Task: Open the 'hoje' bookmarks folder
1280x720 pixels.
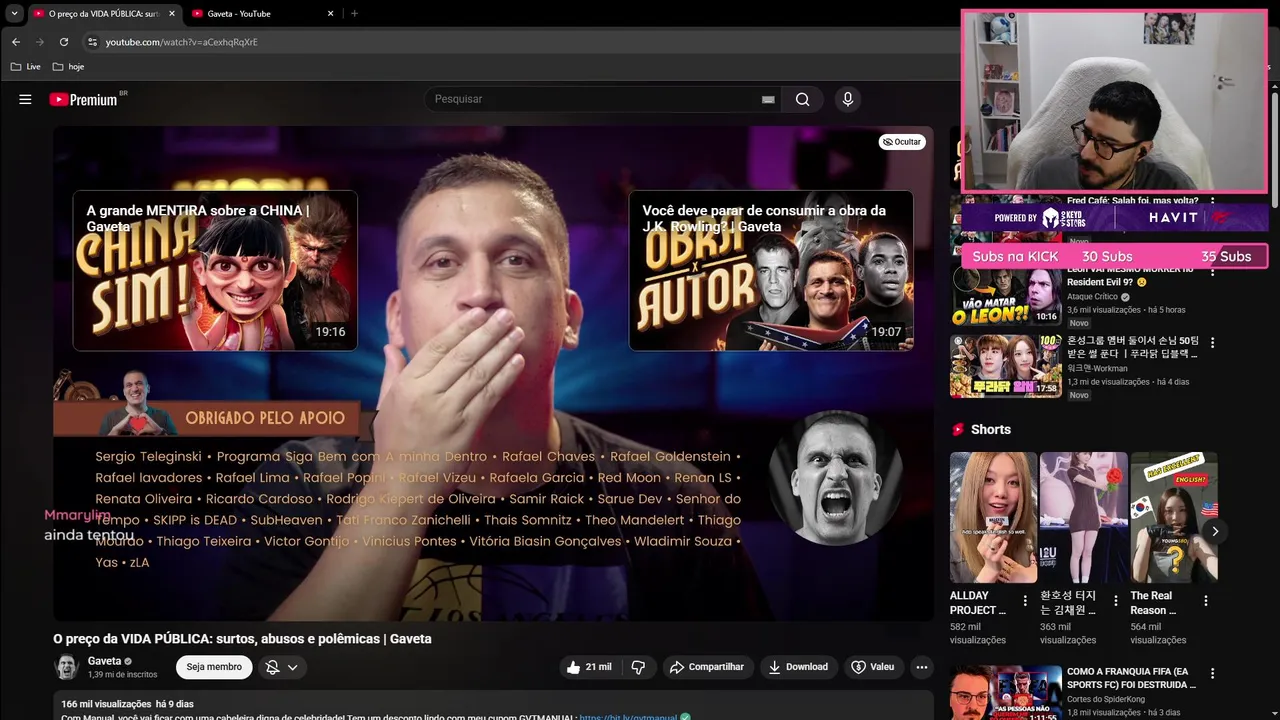Action: [x=68, y=67]
